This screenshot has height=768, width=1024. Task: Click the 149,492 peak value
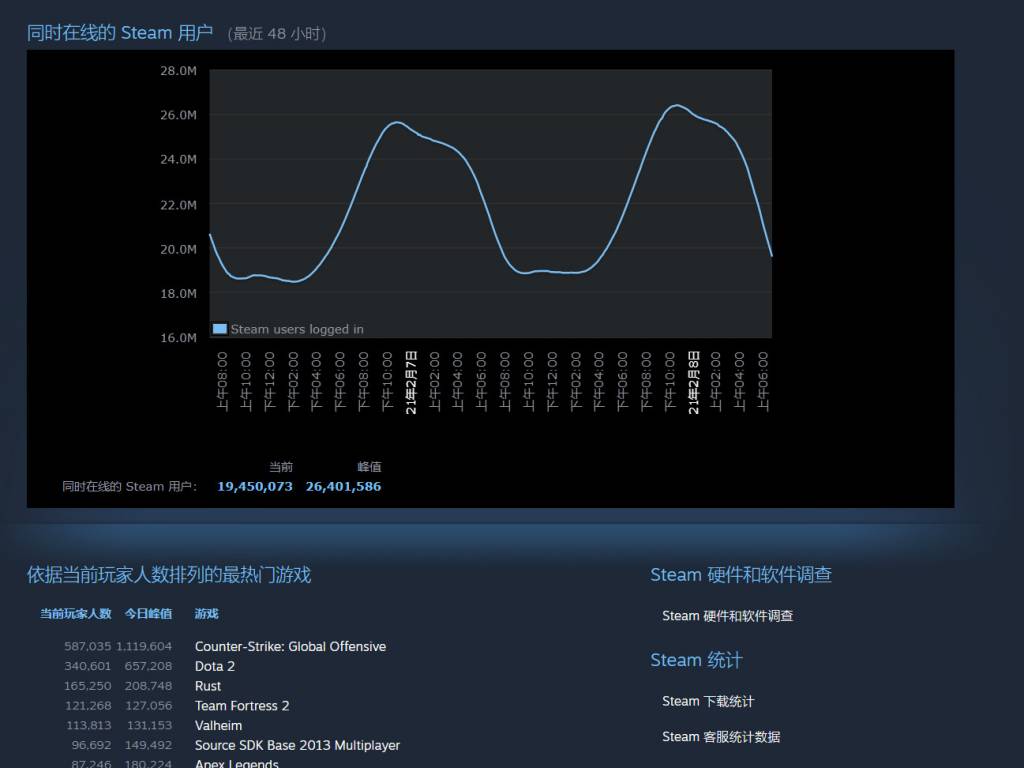tap(148, 745)
